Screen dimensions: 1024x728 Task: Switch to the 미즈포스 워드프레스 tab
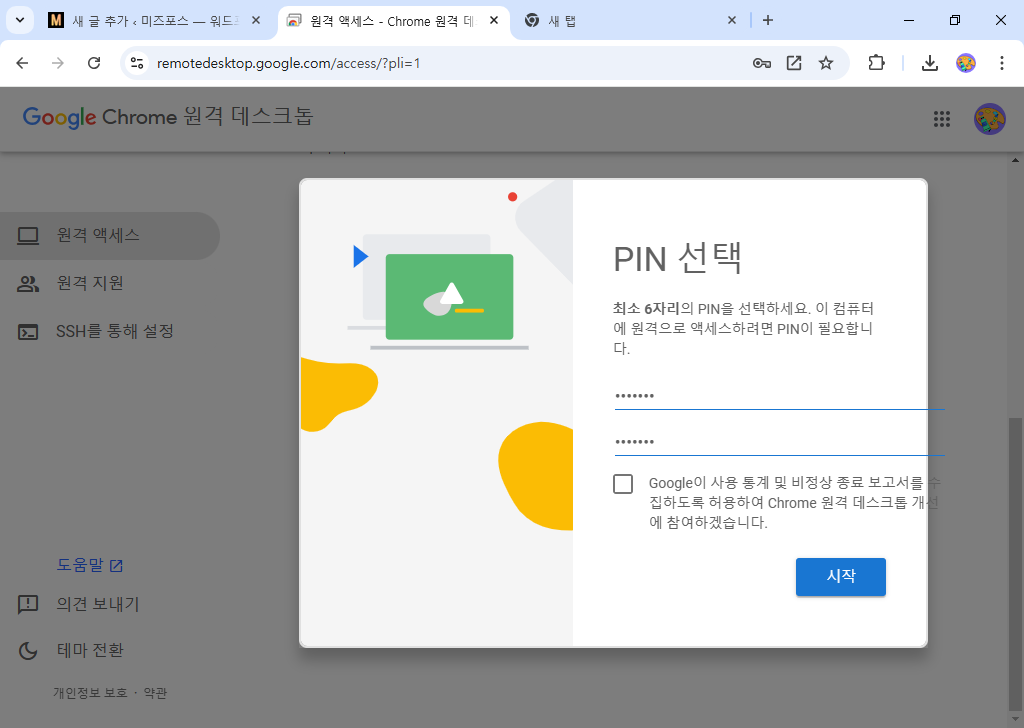pos(155,21)
